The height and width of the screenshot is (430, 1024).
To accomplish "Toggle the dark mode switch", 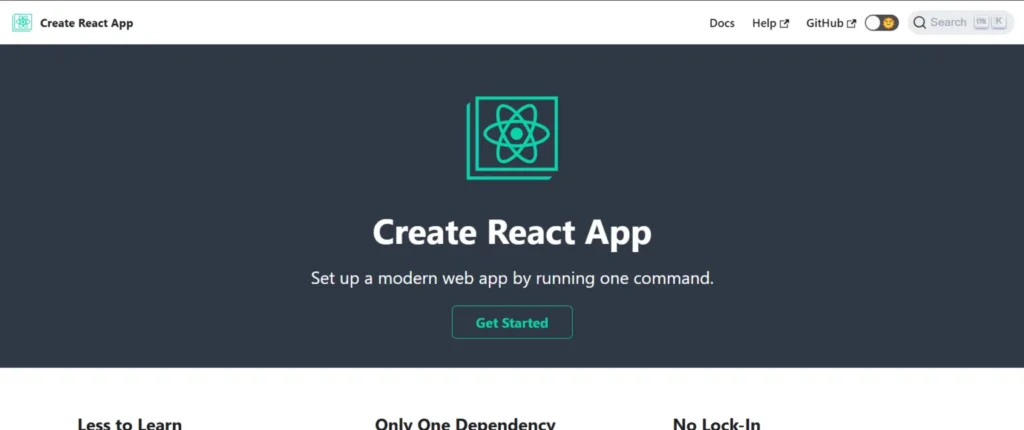I will tap(882, 23).
